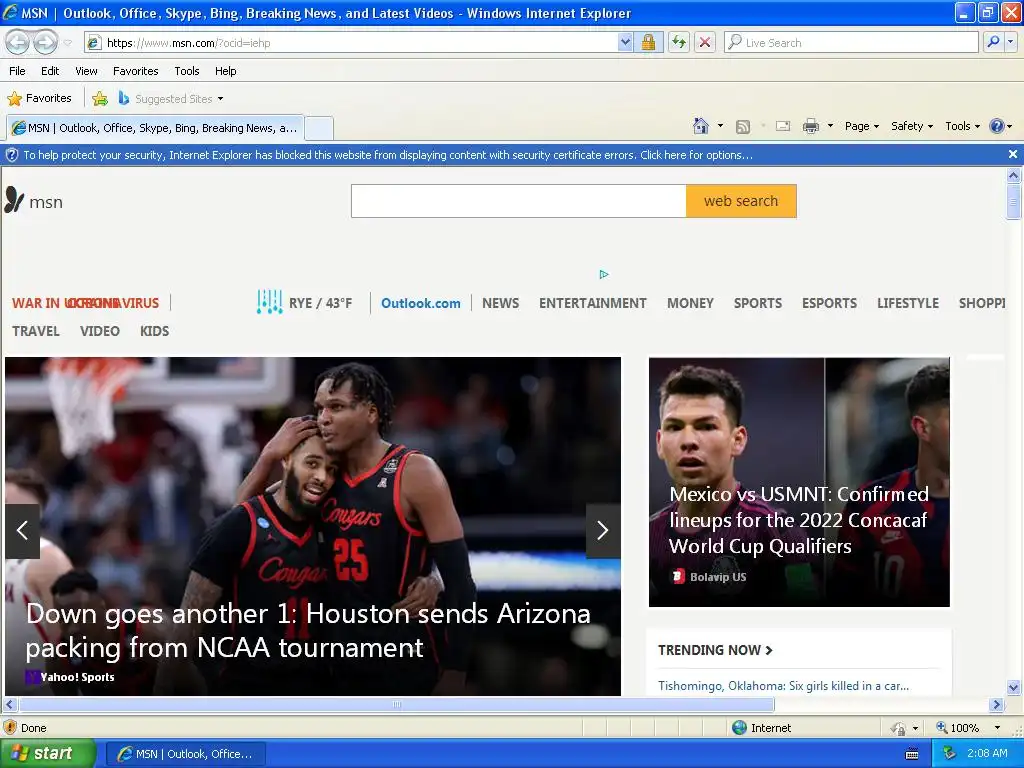Screen dimensions: 1024x768
Task: Open the ESPORTS section
Action: pyautogui.click(x=829, y=303)
